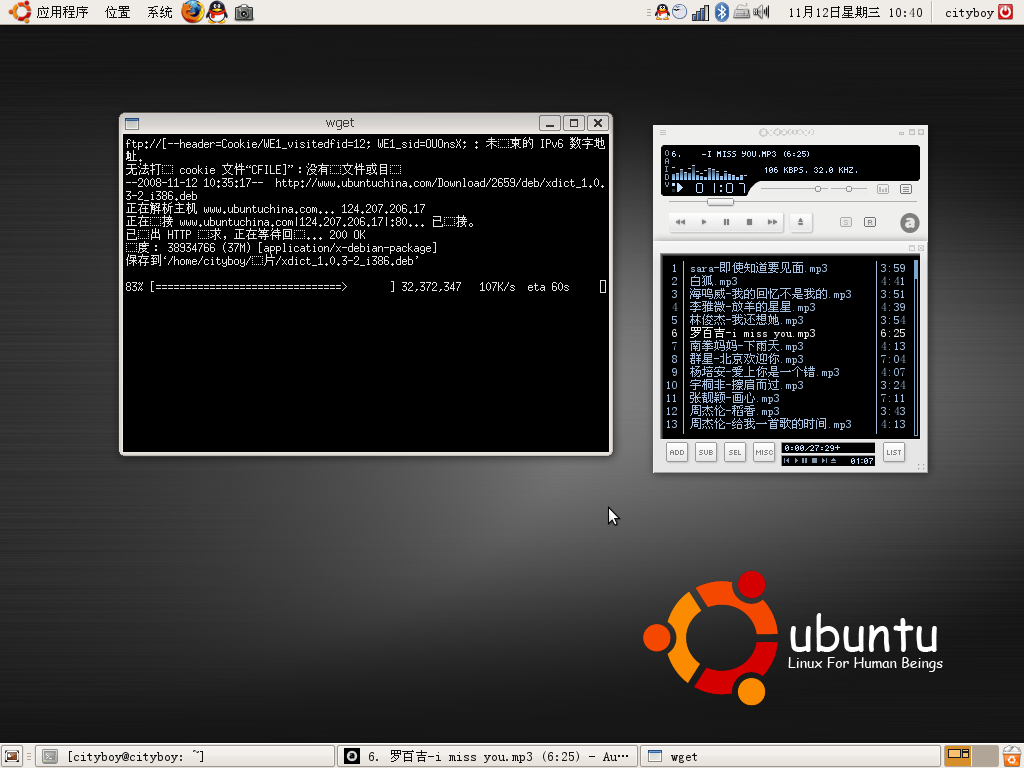Viewport: 1024px width, 768px height.
Task: Click the ADD button in playlist
Action: pos(677,452)
